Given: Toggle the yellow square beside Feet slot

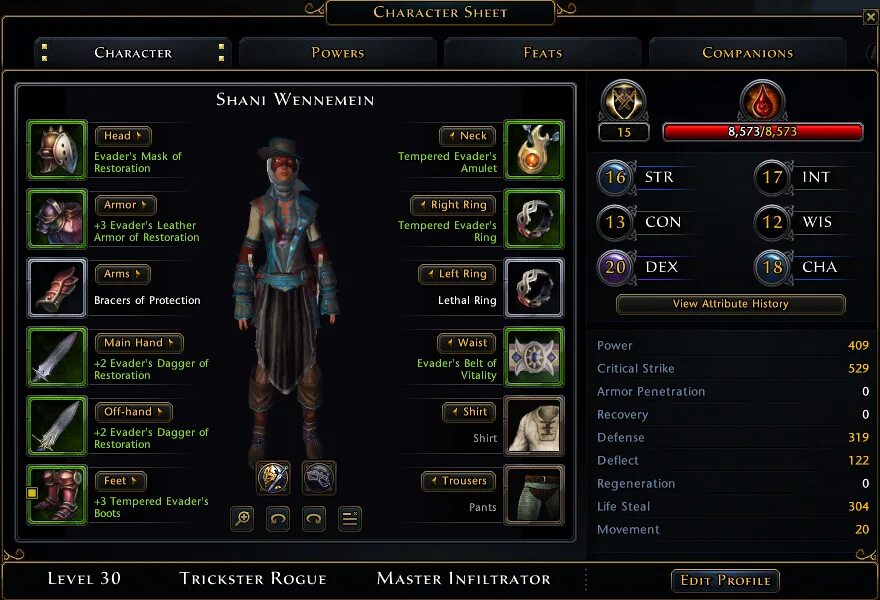Looking at the screenshot, I should tap(32, 493).
